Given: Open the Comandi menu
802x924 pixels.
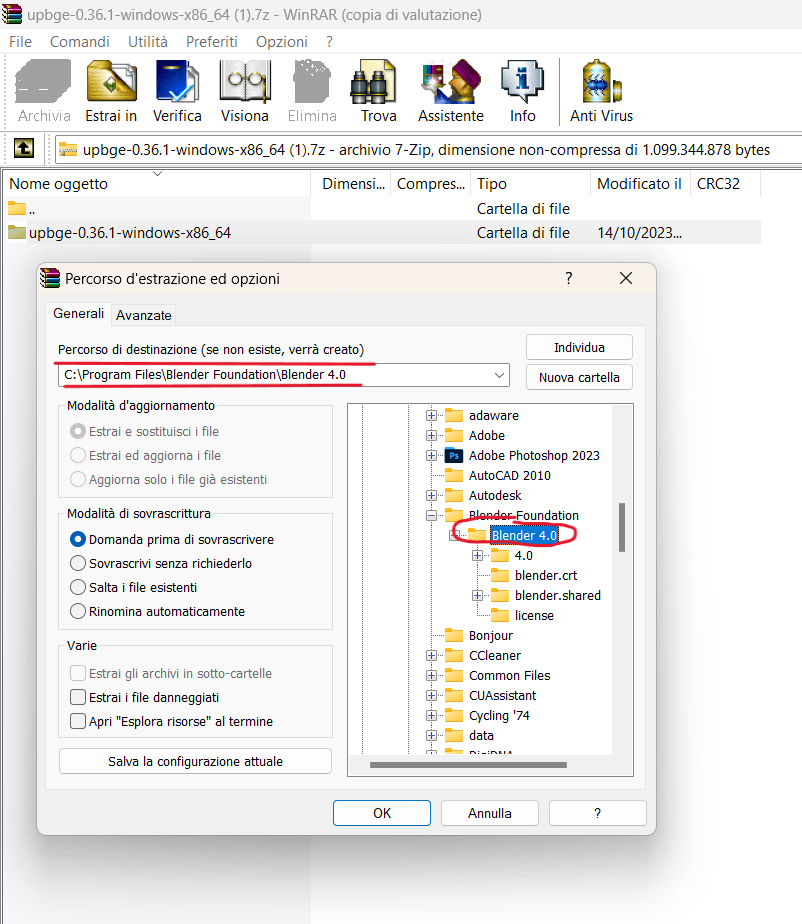Looking at the screenshot, I should point(80,42).
